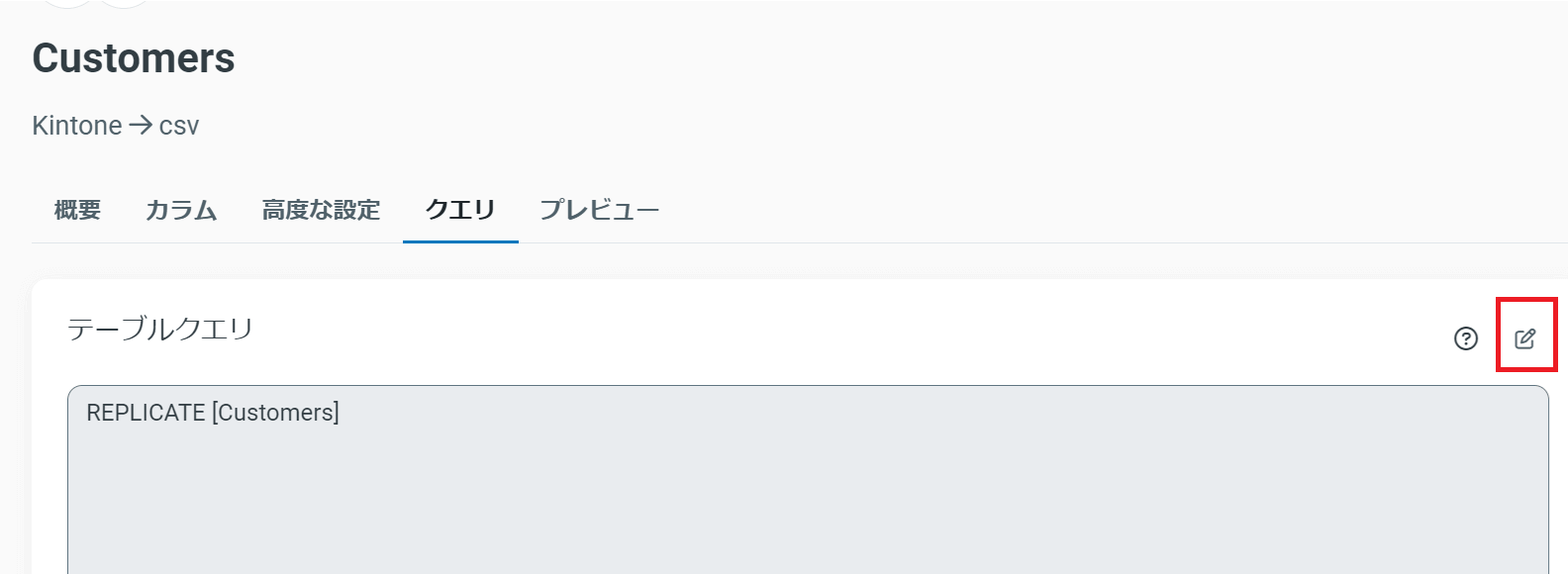This screenshot has height=574, width=1568.
Task: View the プレビュー tab
Action: pyautogui.click(x=599, y=210)
